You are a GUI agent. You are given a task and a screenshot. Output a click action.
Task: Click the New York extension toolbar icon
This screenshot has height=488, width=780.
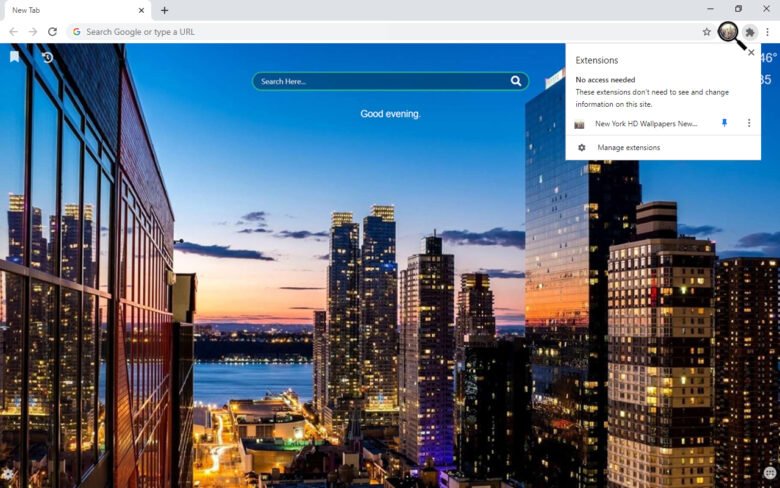(x=728, y=32)
